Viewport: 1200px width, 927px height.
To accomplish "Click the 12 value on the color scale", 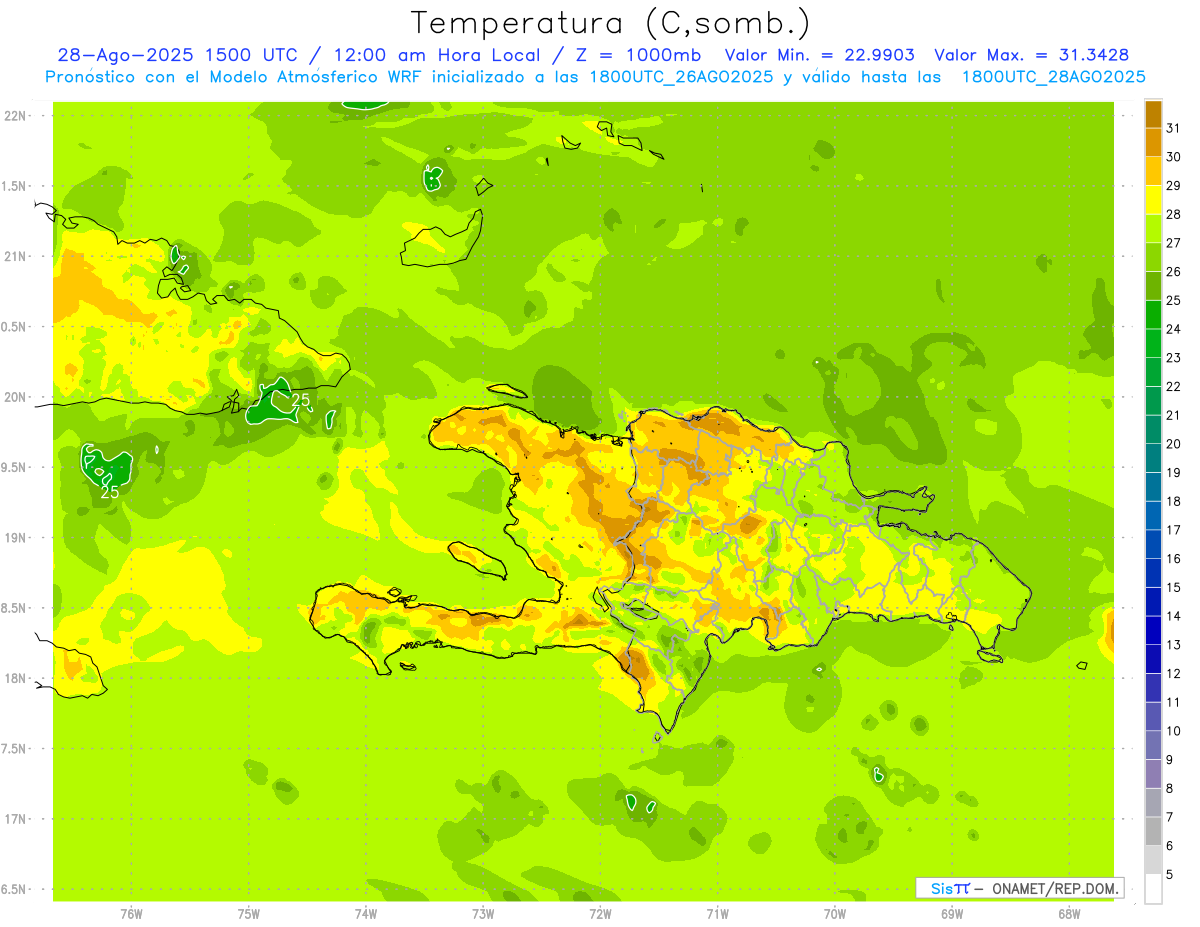I will tap(1173, 673).
